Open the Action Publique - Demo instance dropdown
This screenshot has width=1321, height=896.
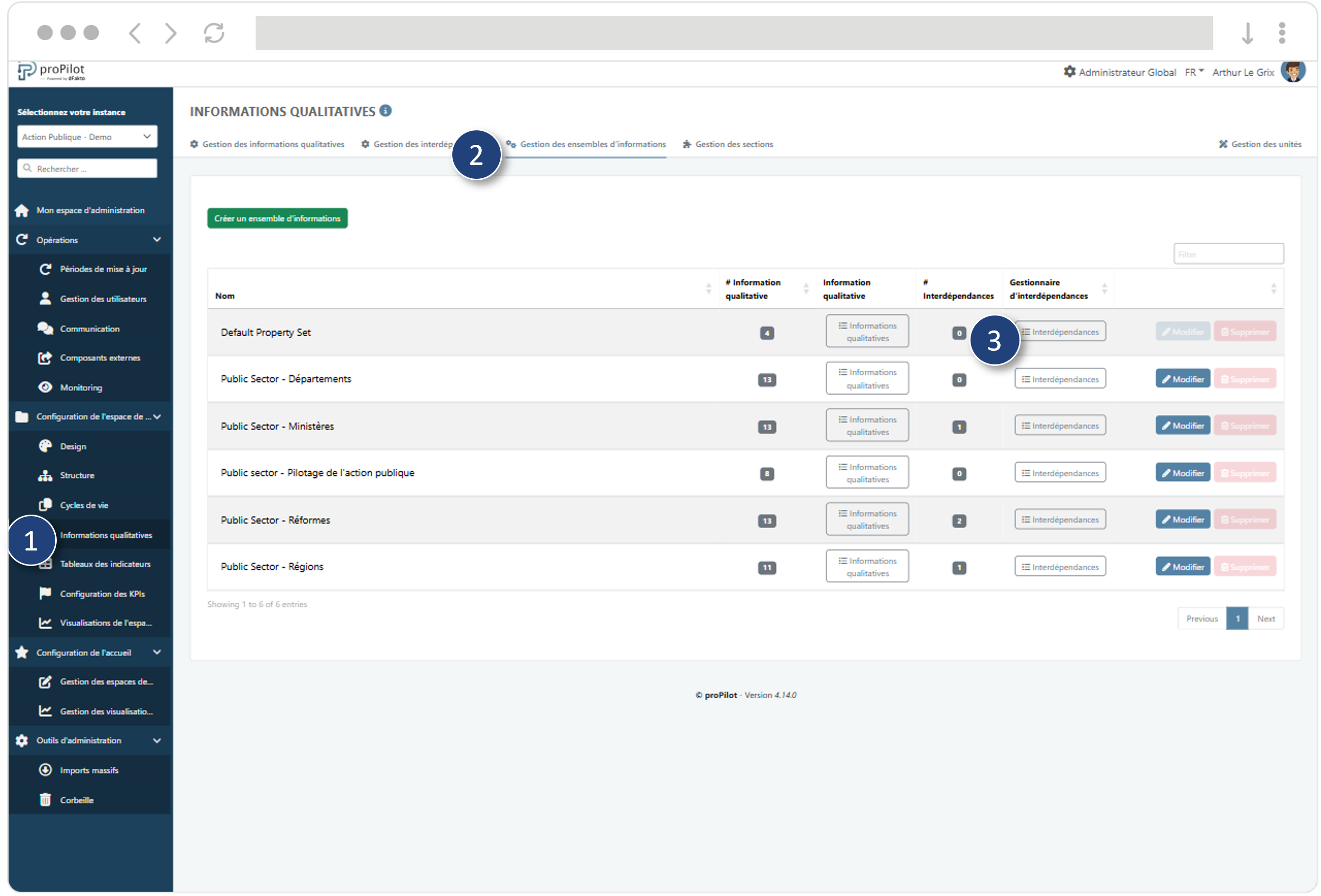coord(86,136)
